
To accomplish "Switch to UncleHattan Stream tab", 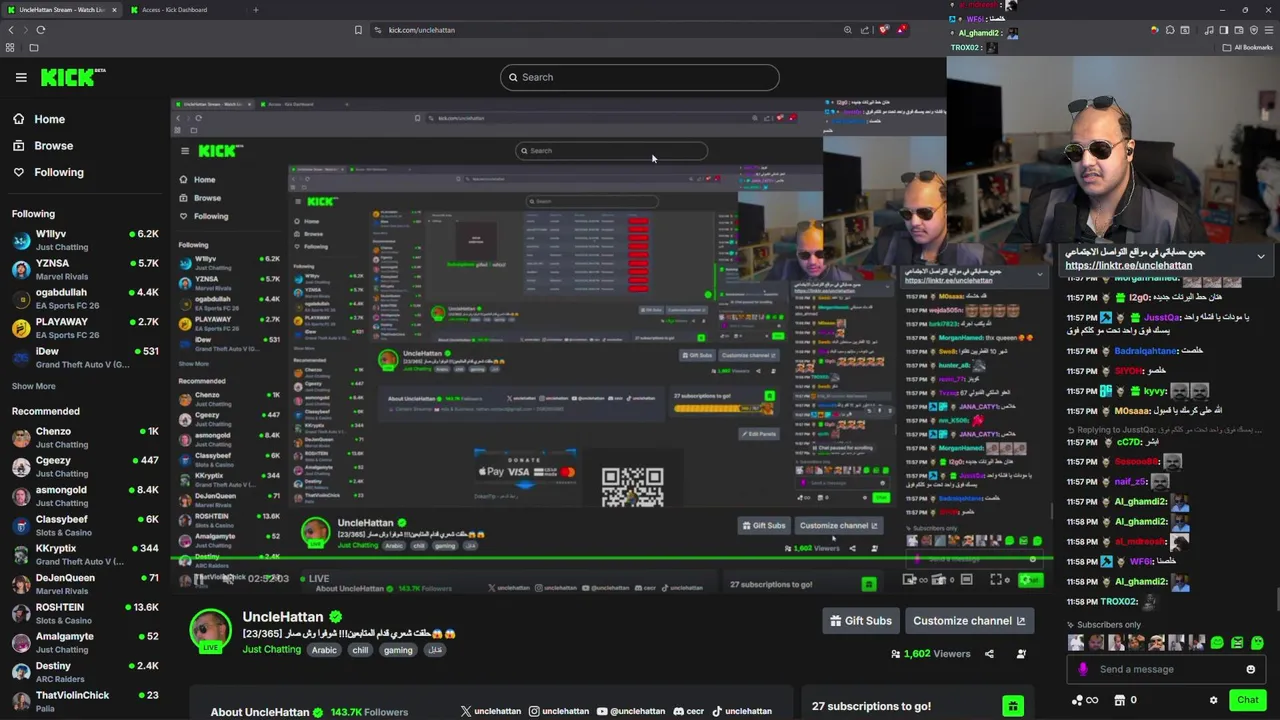I will (62, 10).
